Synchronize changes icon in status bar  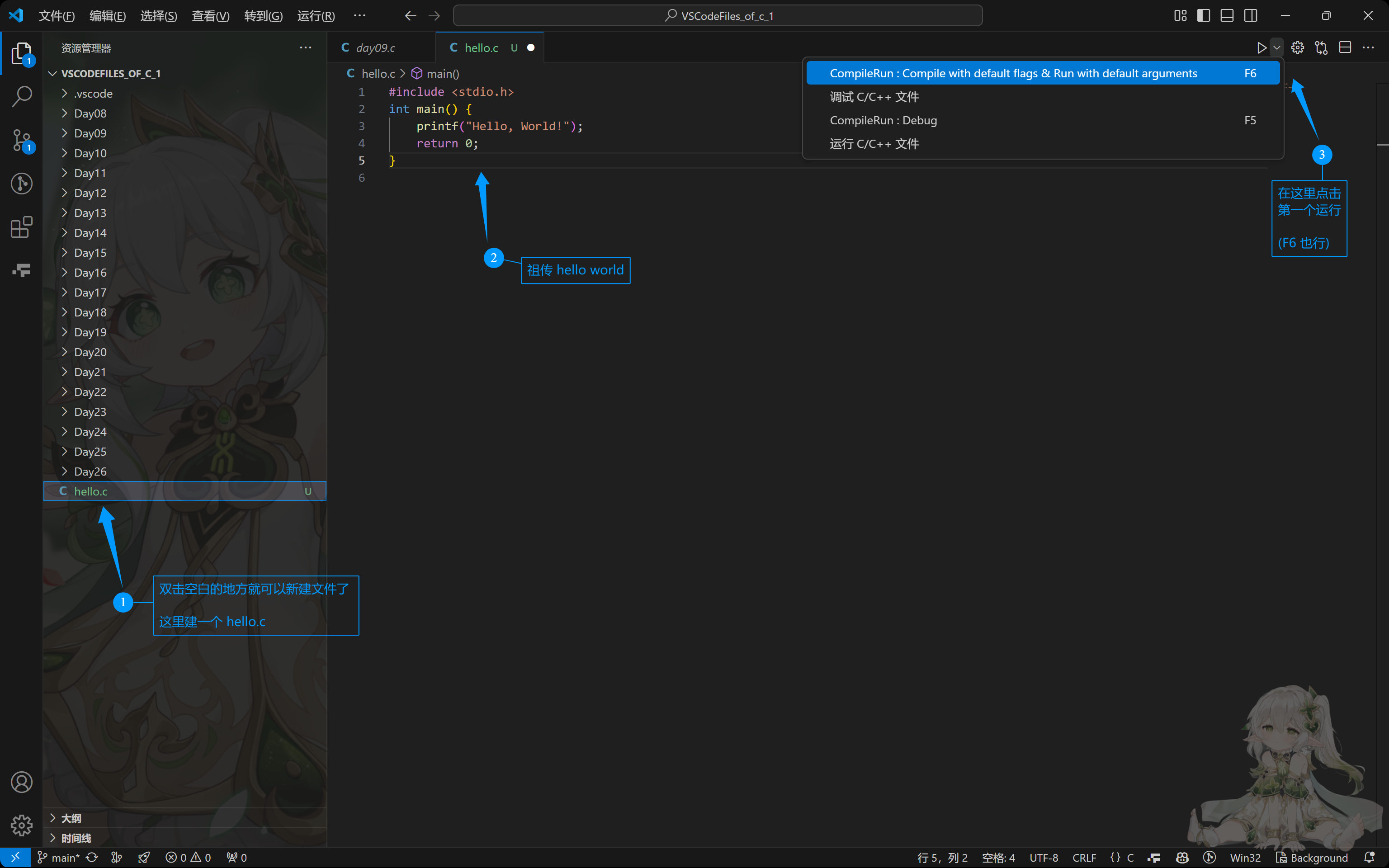click(92, 857)
